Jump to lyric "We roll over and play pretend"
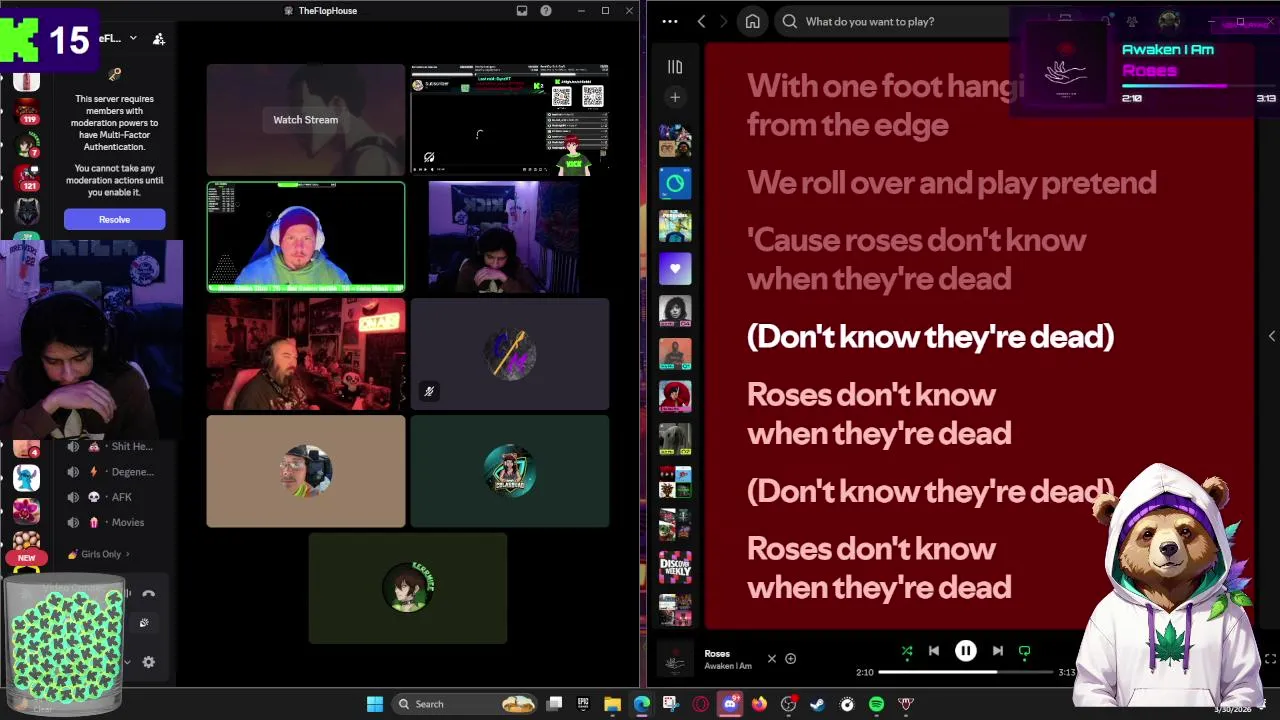 pos(951,182)
